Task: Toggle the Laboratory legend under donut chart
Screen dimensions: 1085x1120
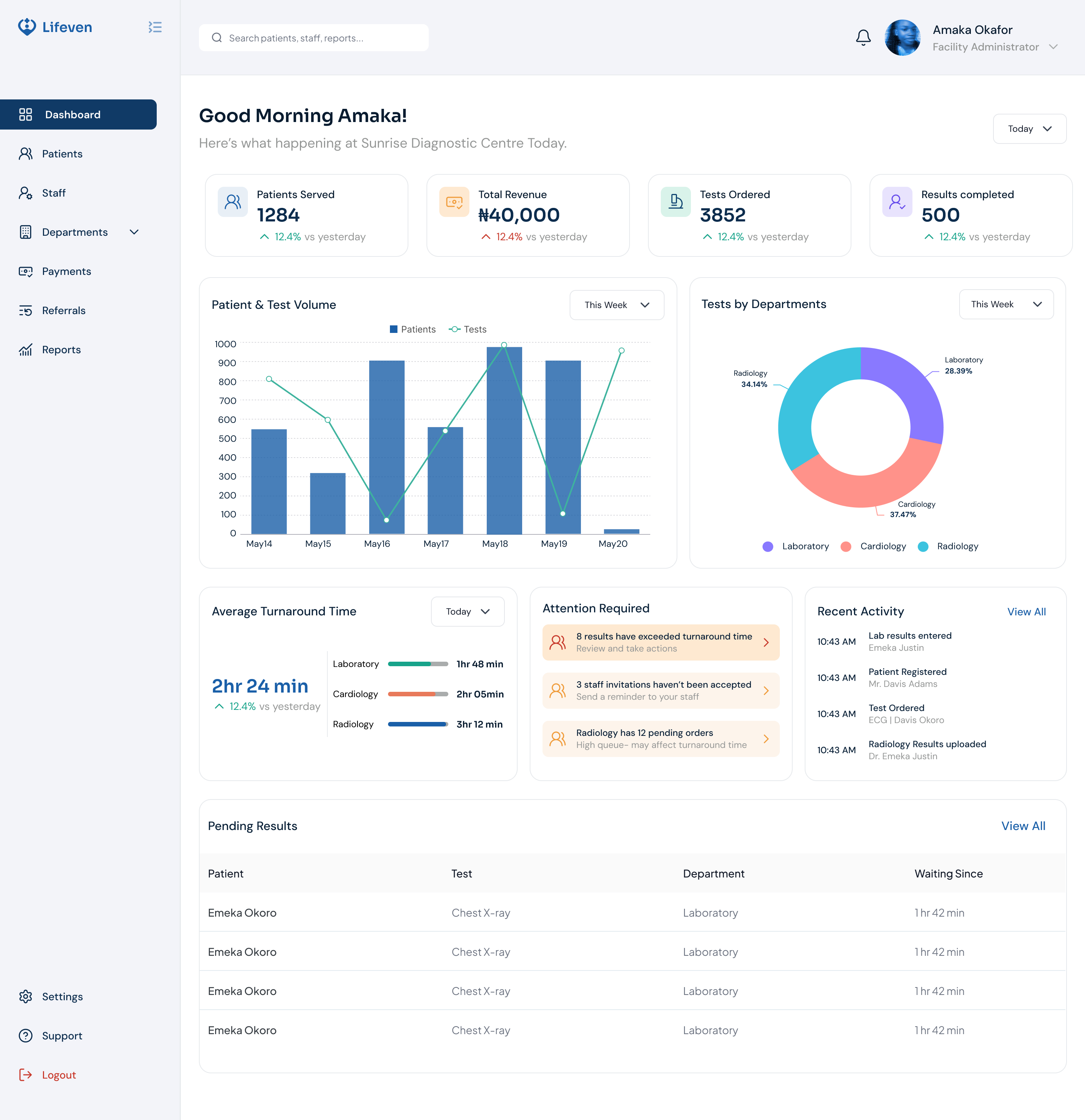Action: pyautogui.click(x=796, y=546)
